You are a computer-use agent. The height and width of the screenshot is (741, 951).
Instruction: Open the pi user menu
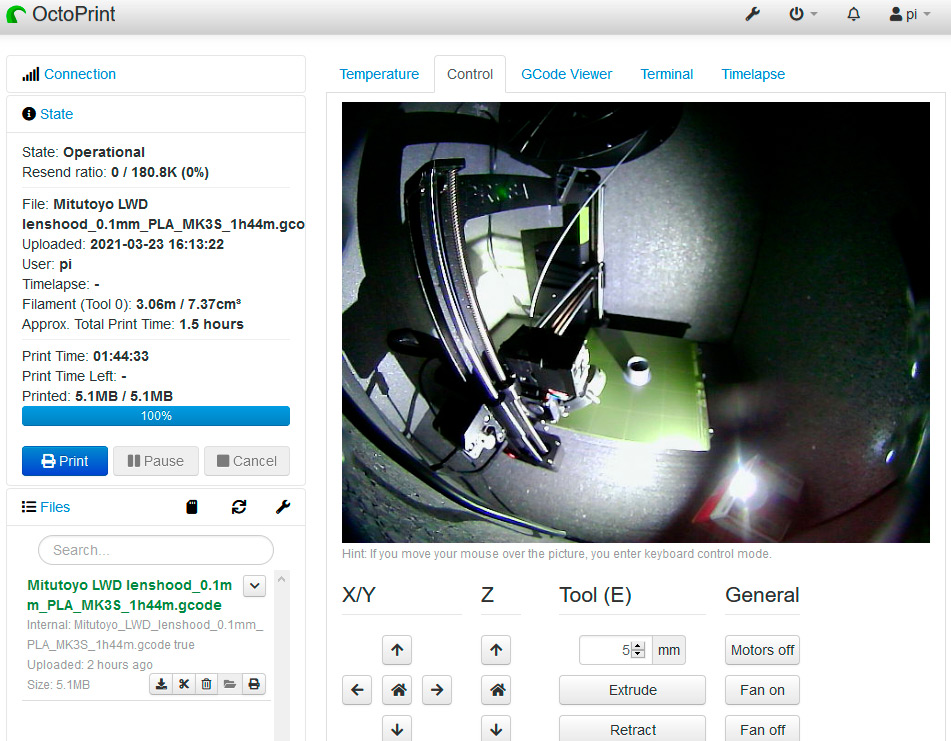click(909, 15)
